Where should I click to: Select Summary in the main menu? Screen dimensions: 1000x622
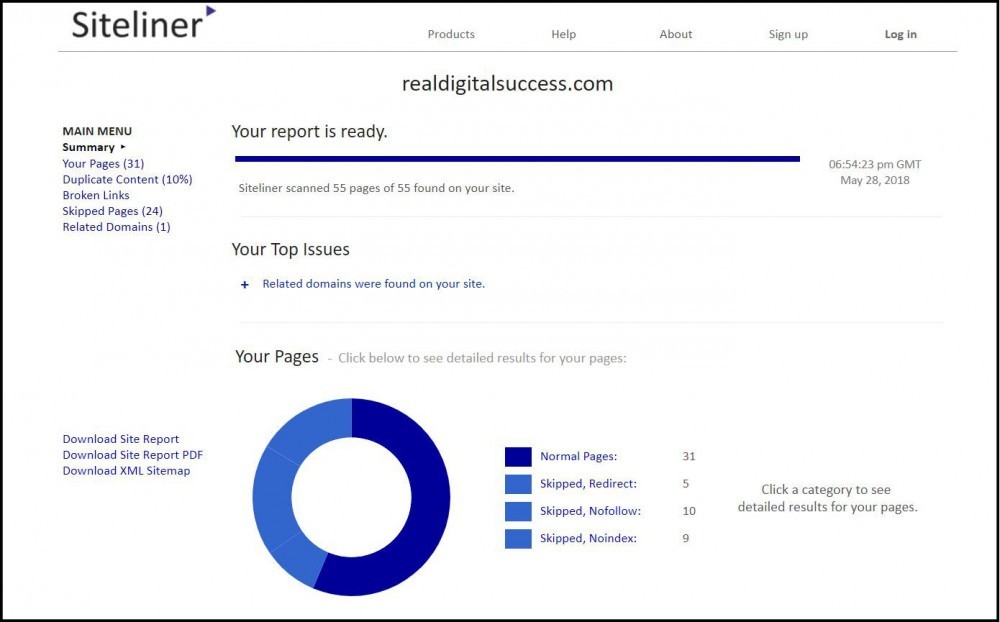pos(89,147)
